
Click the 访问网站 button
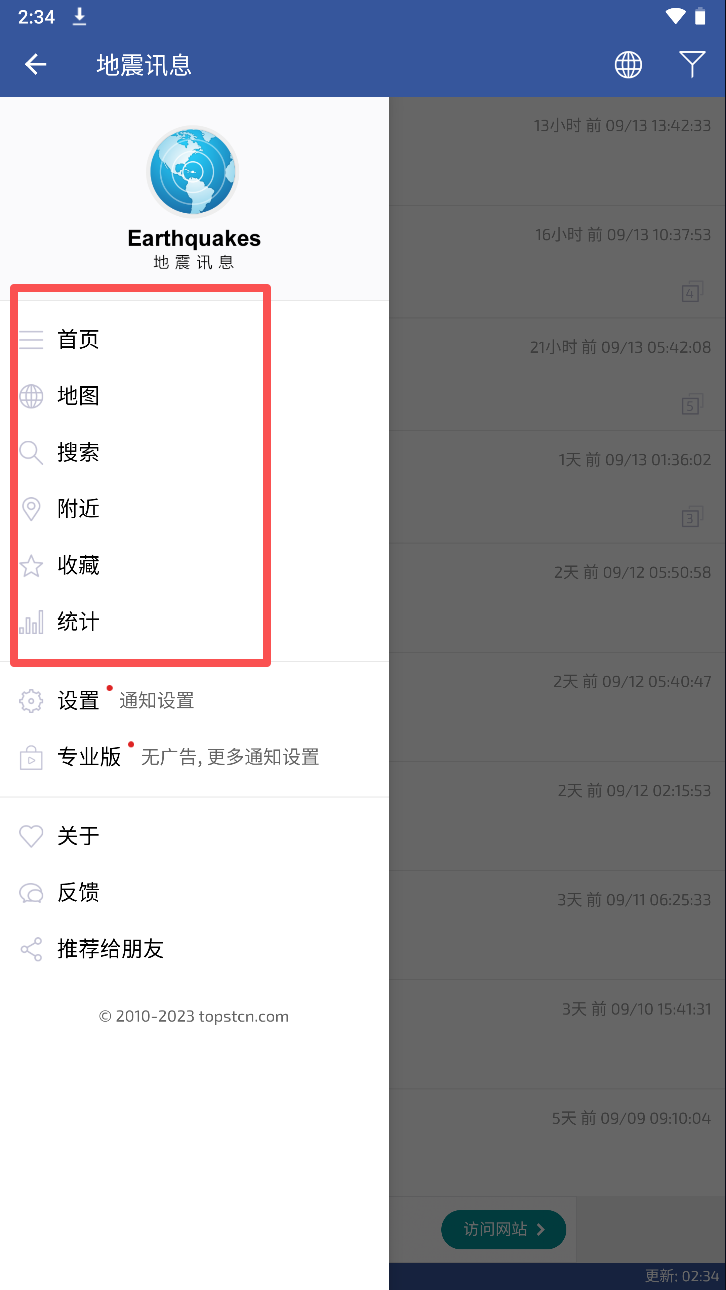click(x=503, y=1229)
